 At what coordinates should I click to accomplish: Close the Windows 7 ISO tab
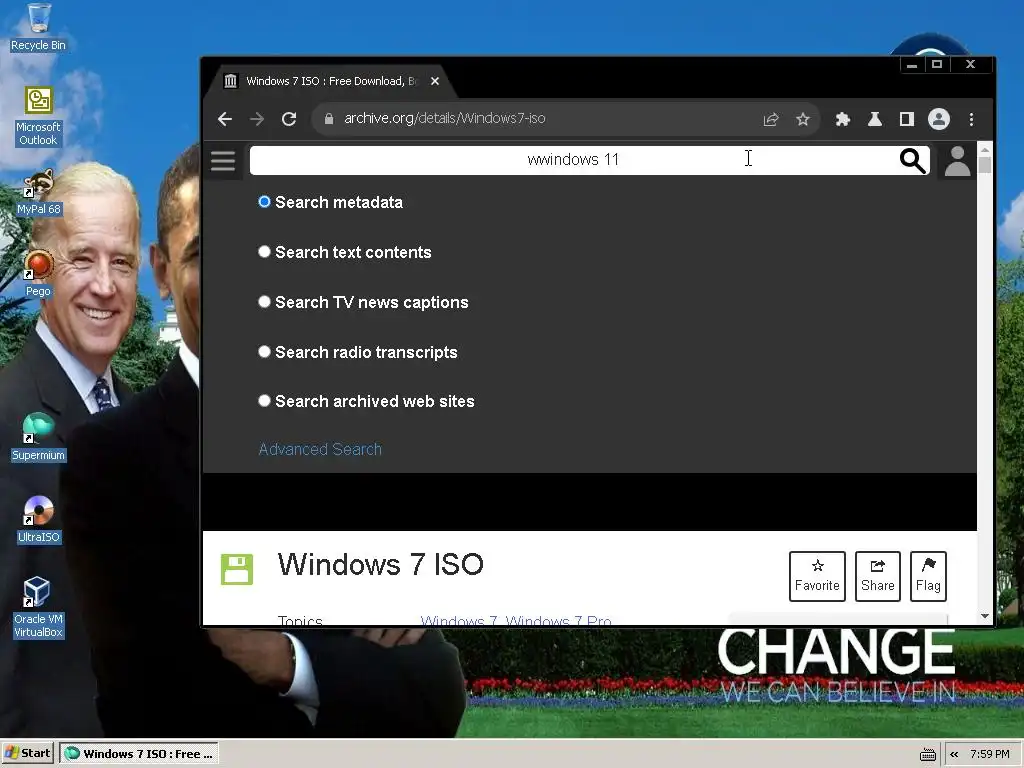435,81
